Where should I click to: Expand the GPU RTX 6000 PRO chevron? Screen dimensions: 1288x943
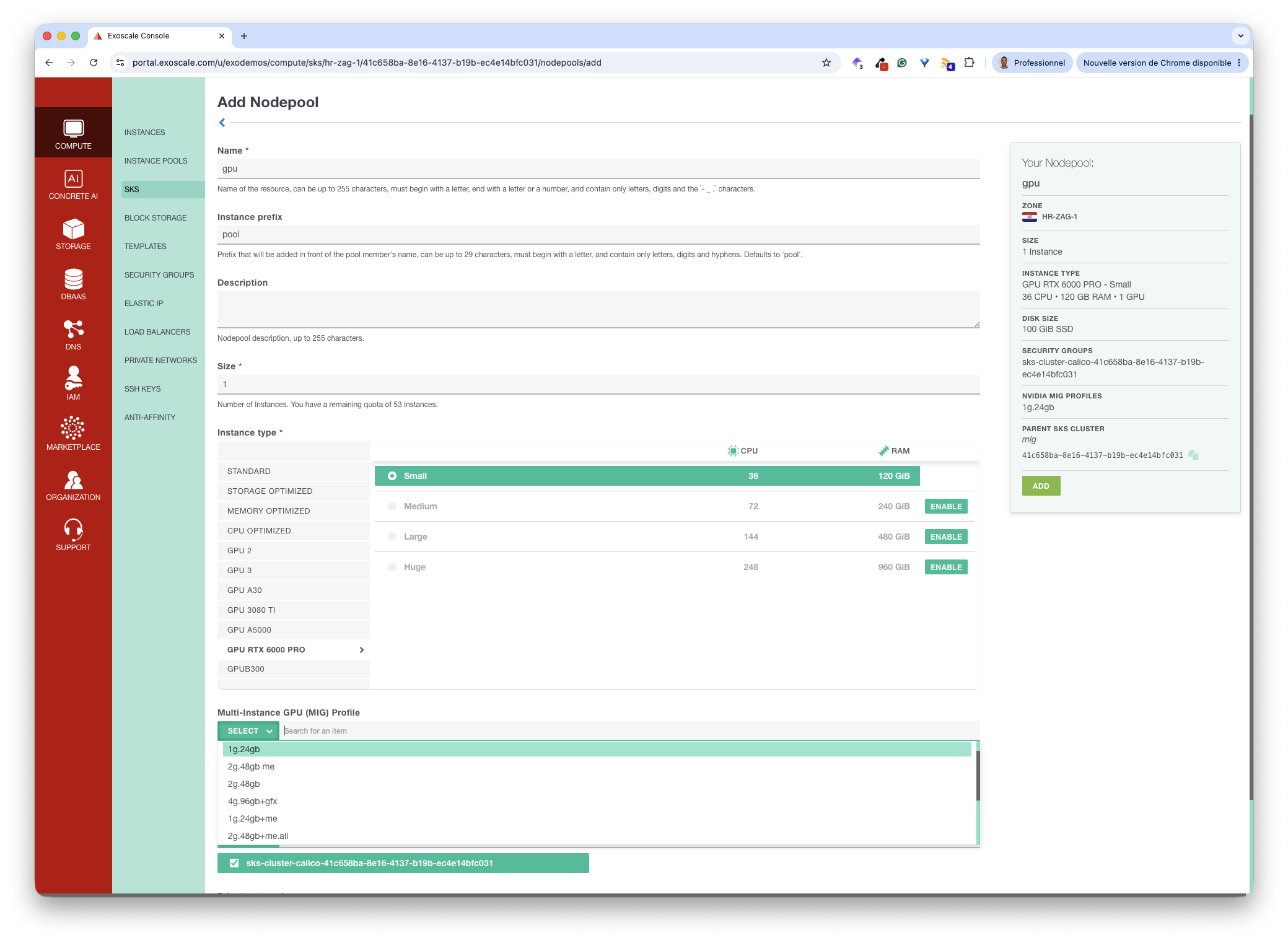click(x=362, y=650)
